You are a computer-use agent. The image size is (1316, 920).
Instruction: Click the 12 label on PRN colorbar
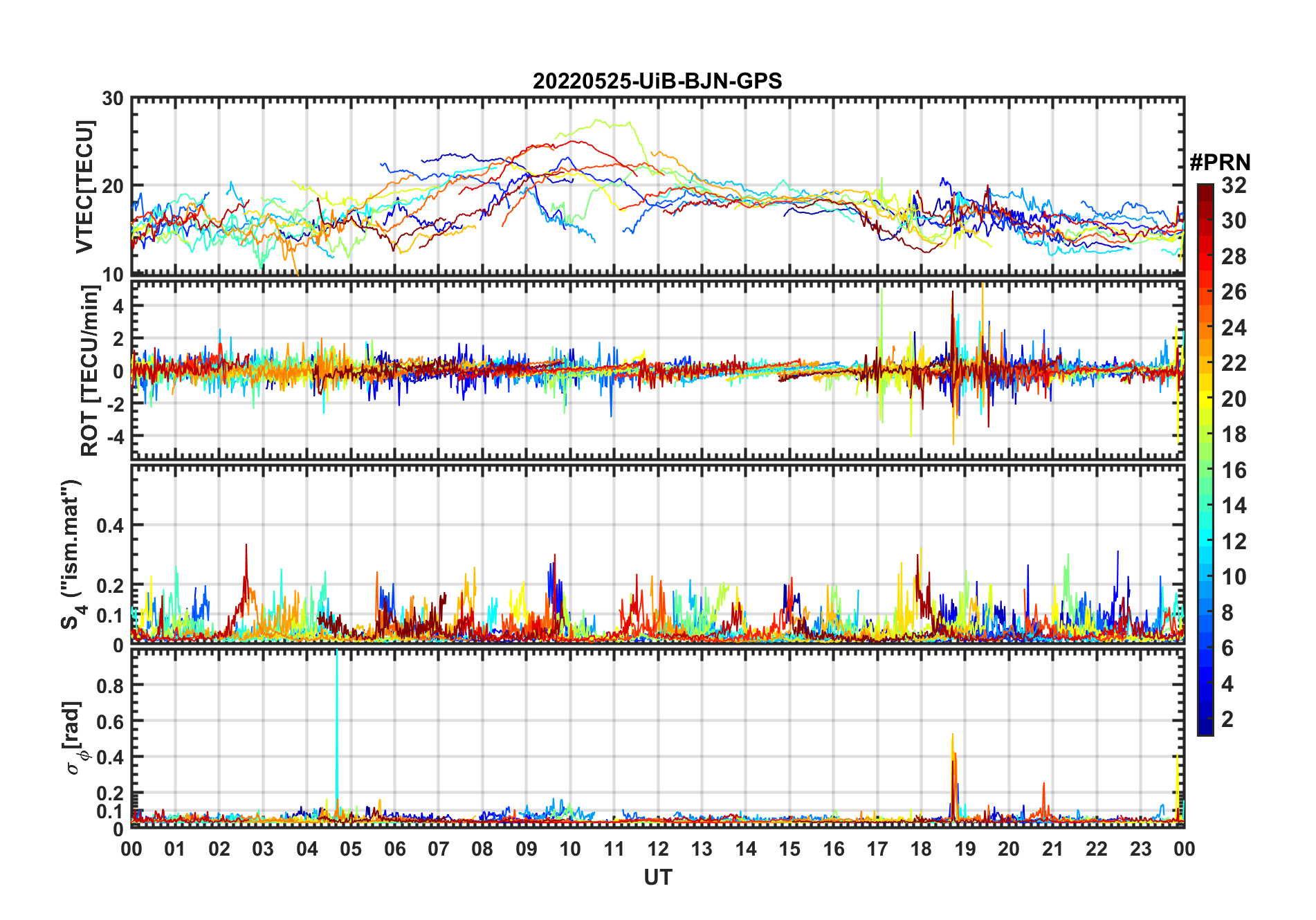pyautogui.click(x=1234, y=542)
